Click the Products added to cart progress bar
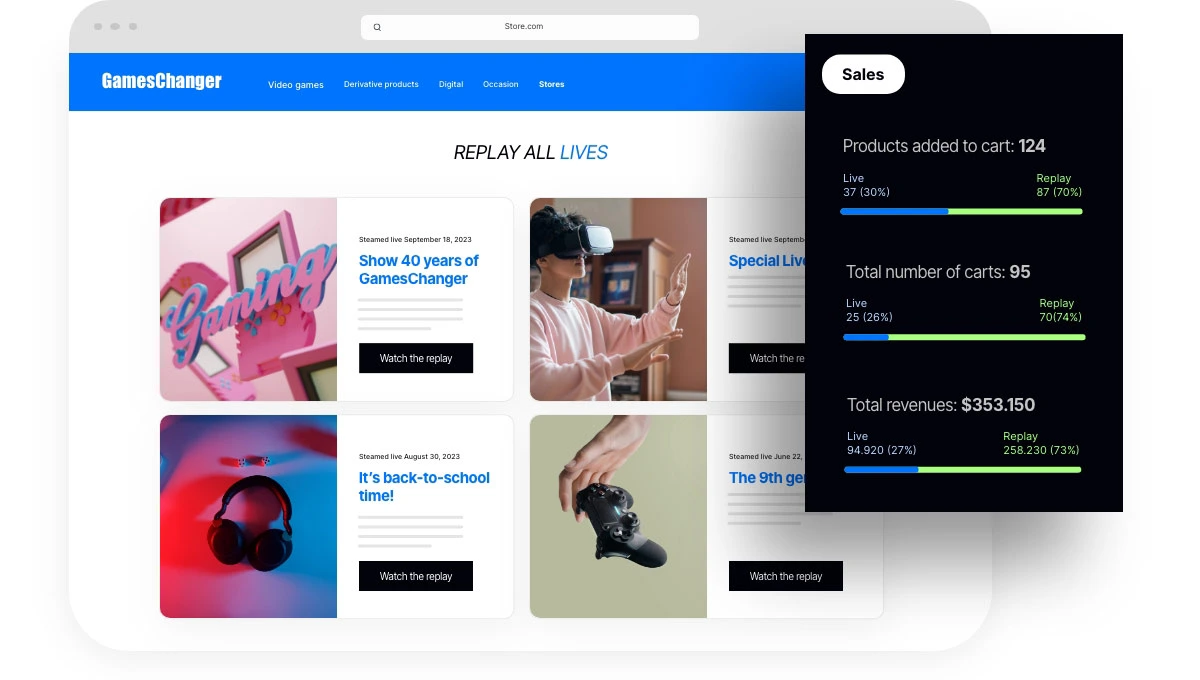 tap(961, 211)
